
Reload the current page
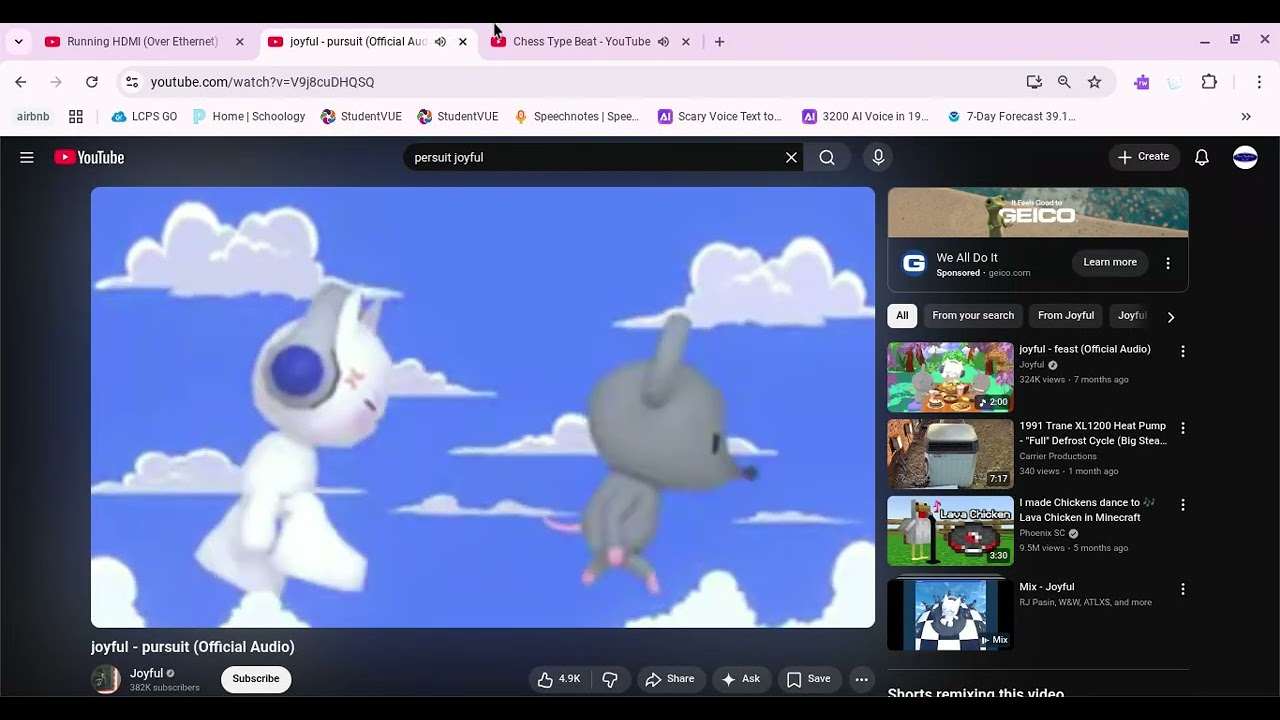tap(92, 82)
